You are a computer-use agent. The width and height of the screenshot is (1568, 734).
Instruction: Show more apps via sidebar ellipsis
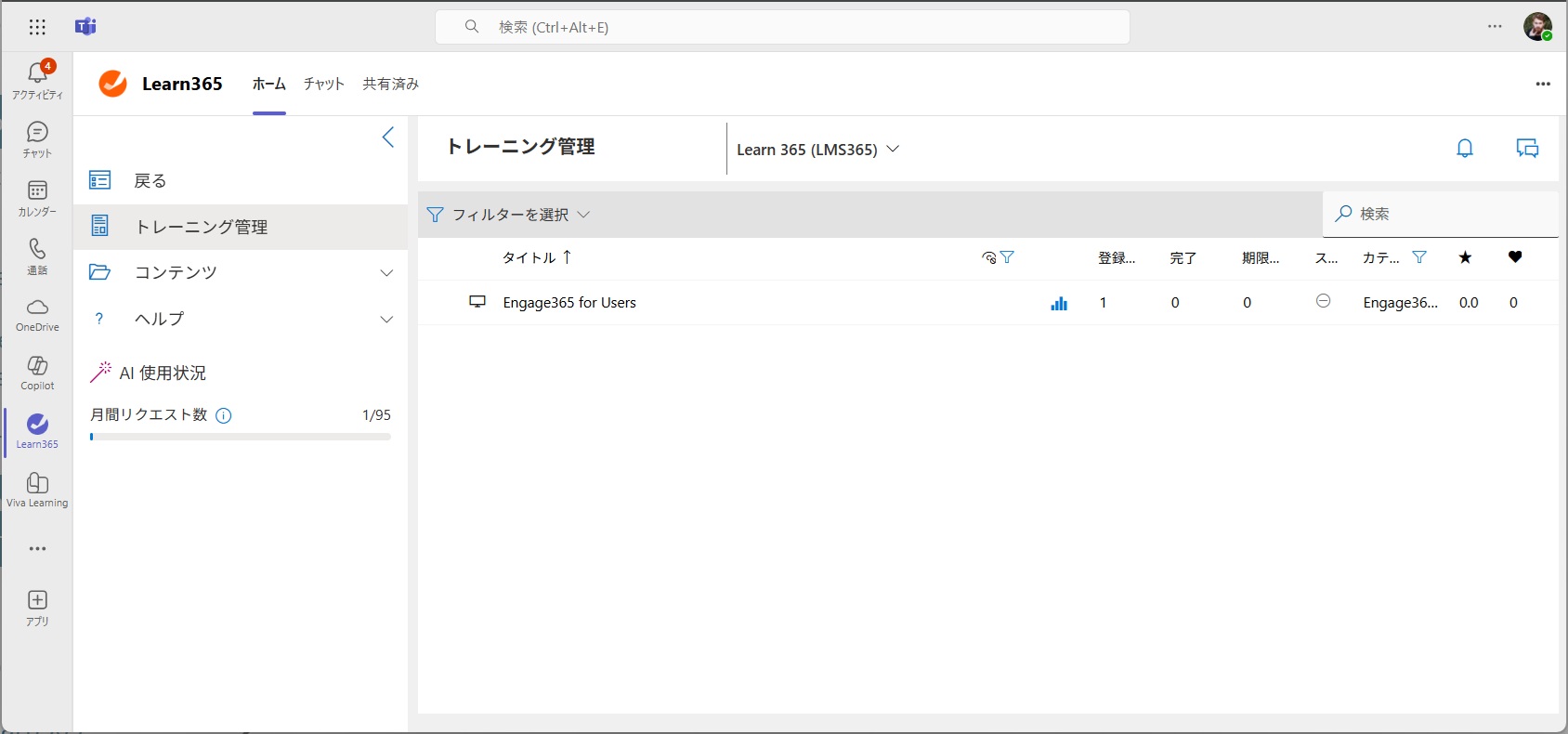37,549
